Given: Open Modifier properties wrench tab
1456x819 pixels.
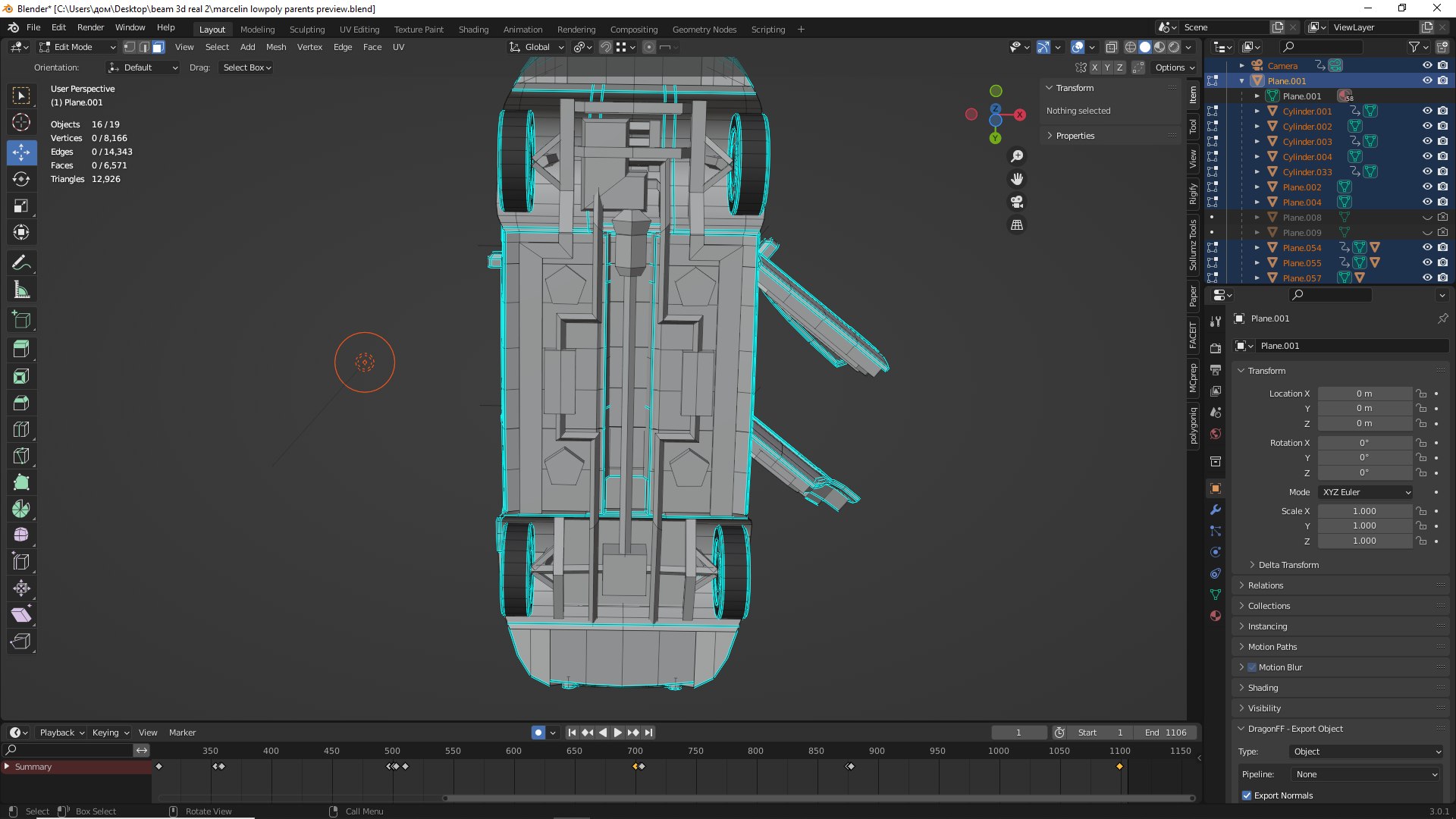Looking at the screenshot, I should 1216,510.
